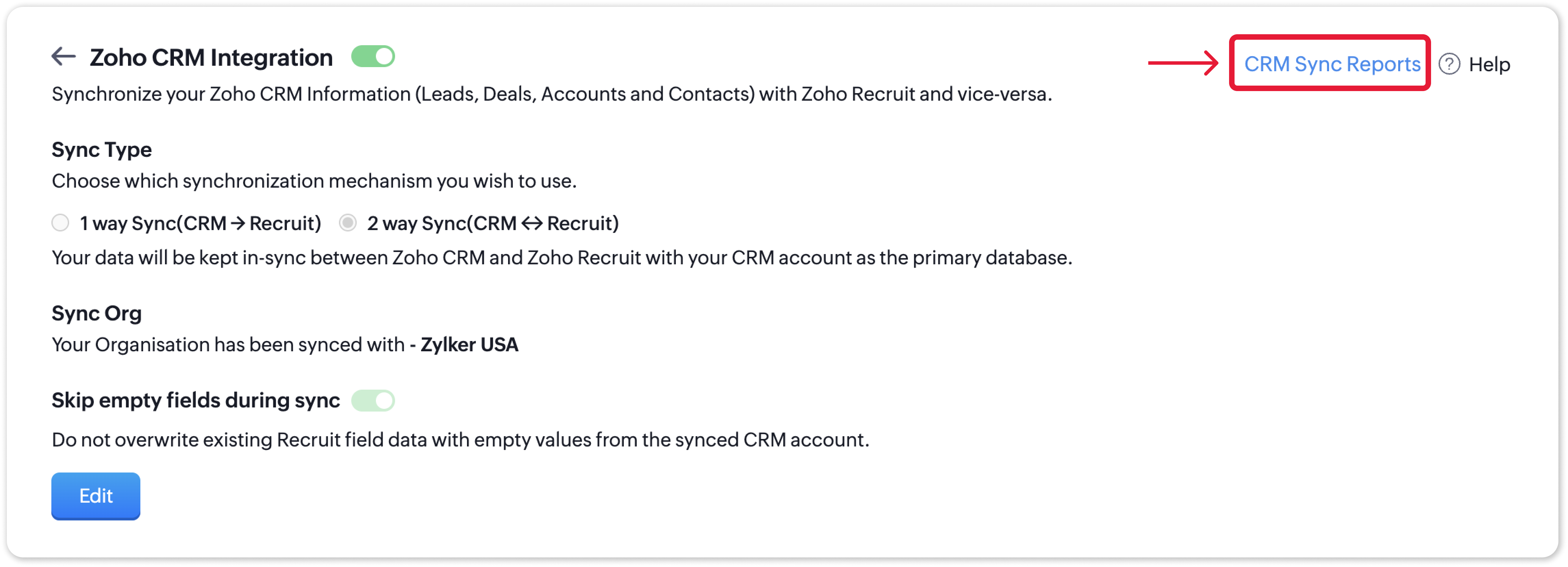Click the "Synchronize your Zoho CRM Information" description
This screenshot has width=1568, height=567.
[552, 94]
